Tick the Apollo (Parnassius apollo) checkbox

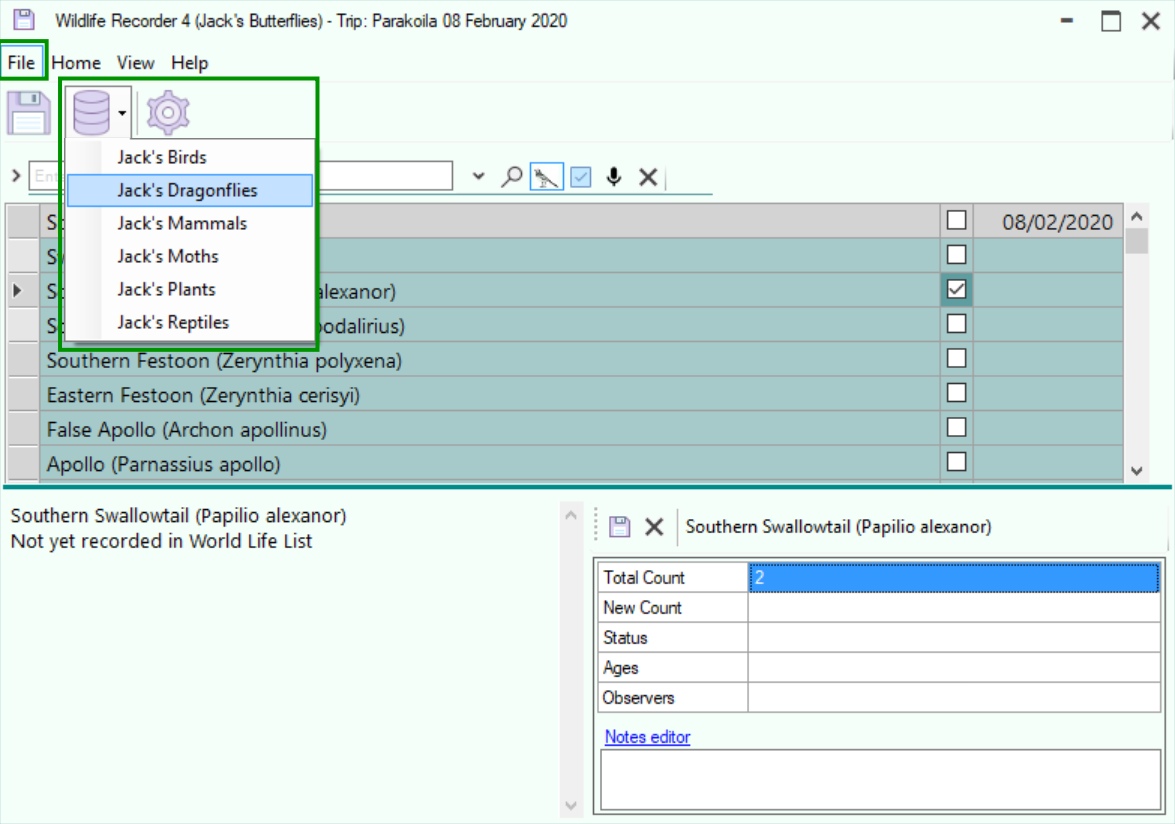point(956,461)
